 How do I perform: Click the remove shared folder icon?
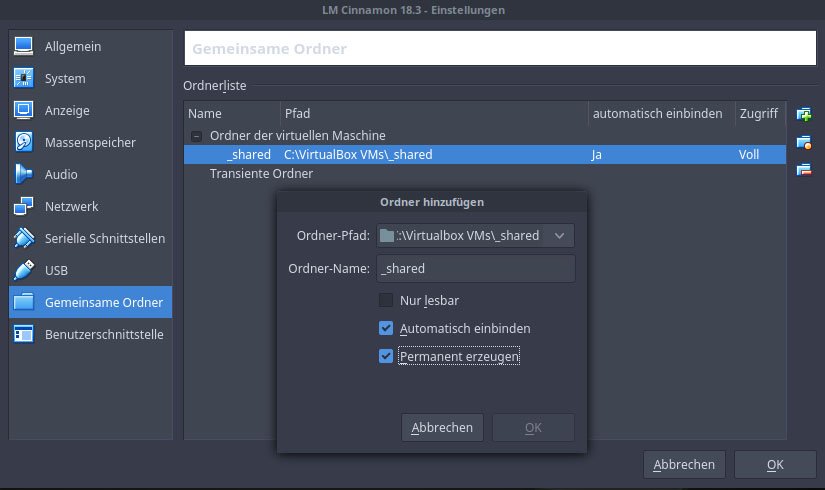coord(803,169)
